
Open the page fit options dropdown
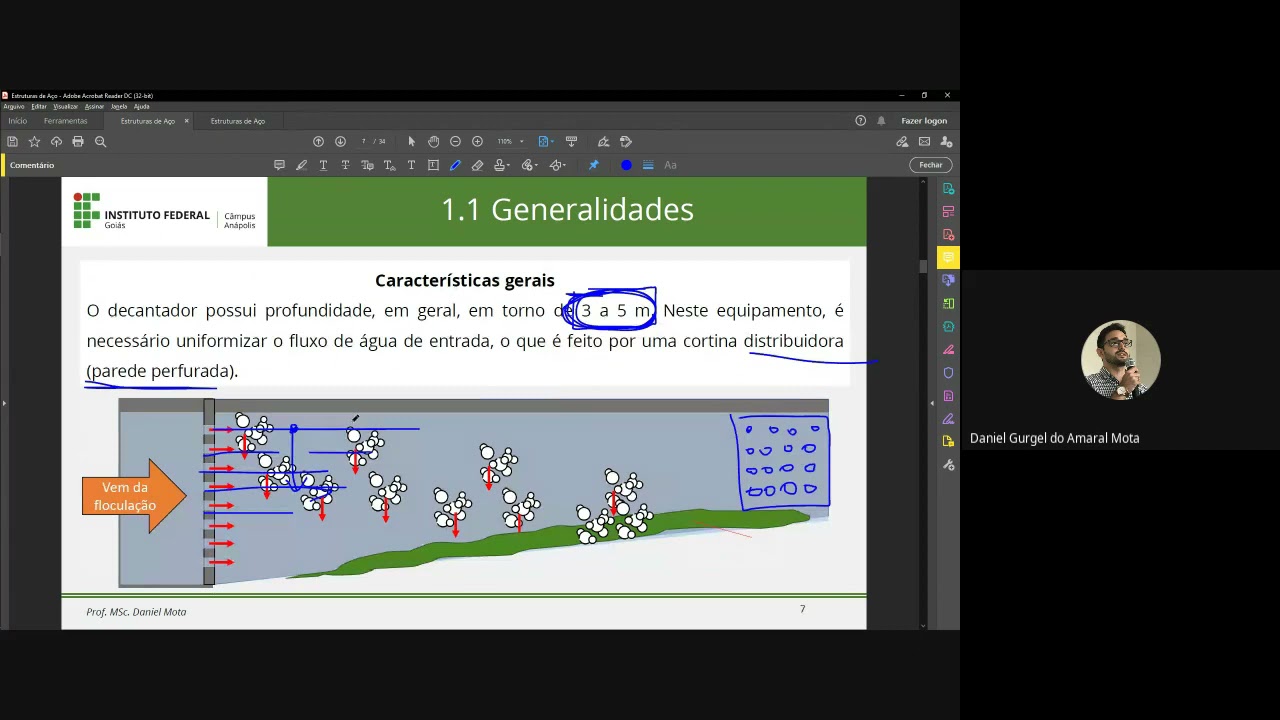pos(546,141)
